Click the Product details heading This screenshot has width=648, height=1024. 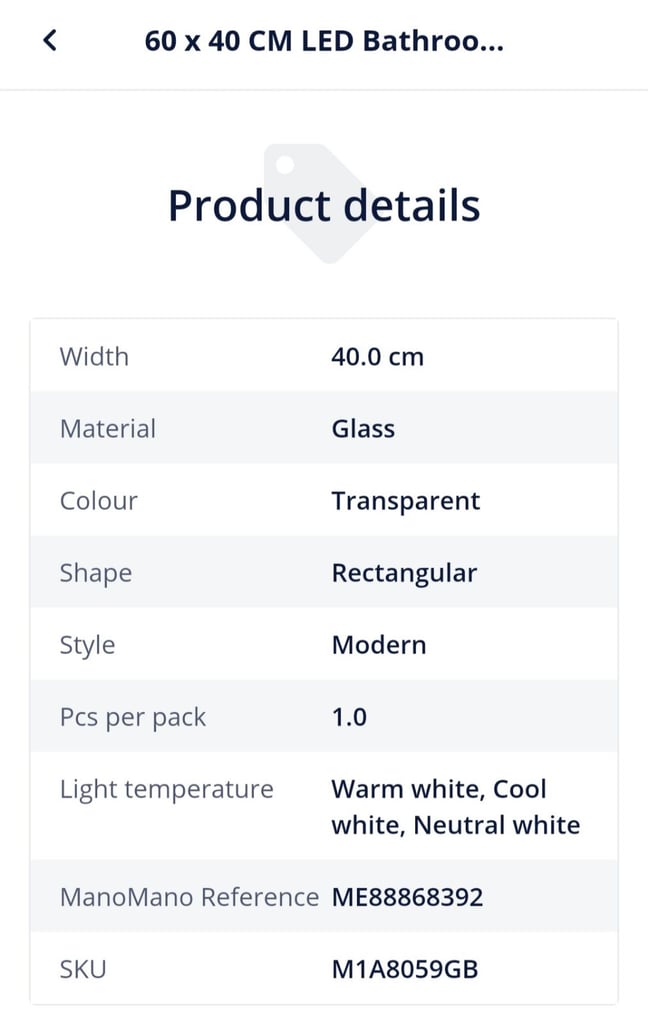324,206
